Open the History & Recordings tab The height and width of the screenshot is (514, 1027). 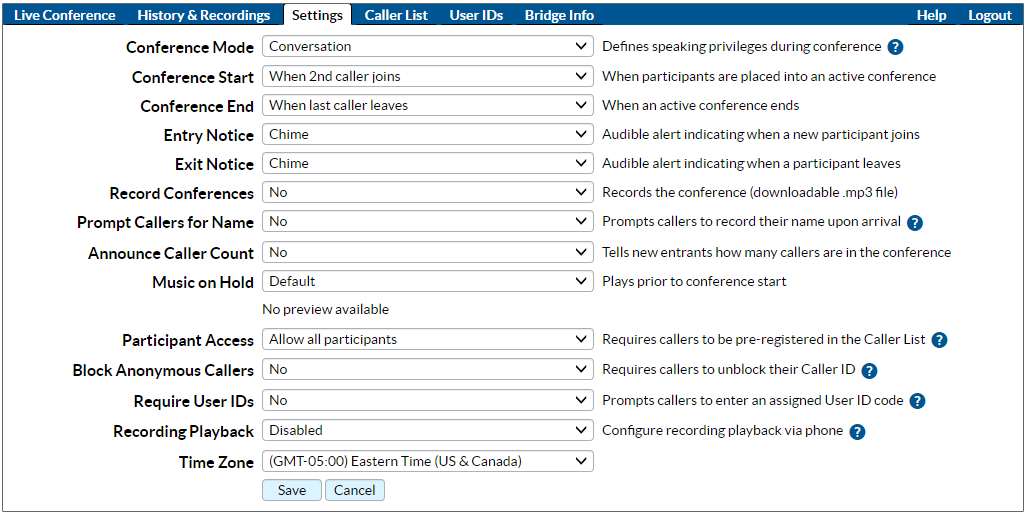pos(204,15)
